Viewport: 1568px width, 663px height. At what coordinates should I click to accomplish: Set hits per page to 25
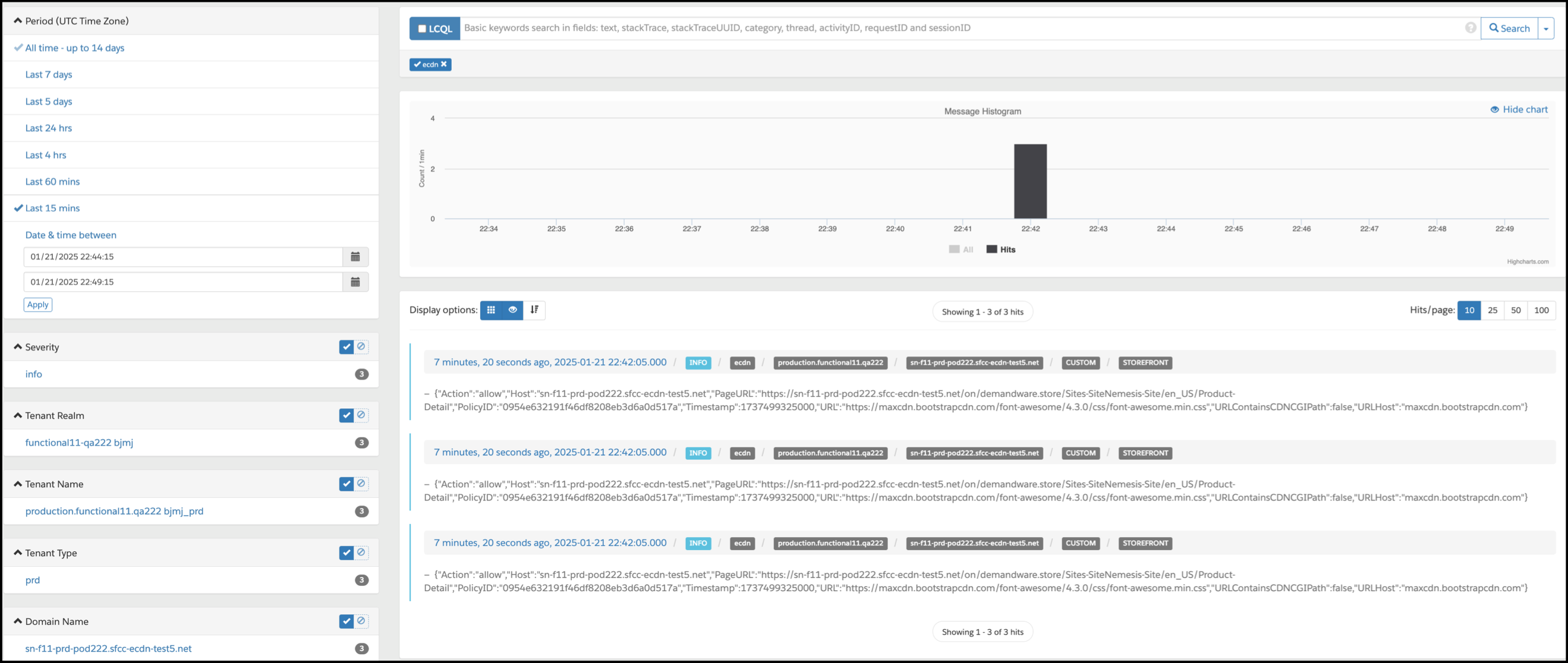coord(1493,310)
